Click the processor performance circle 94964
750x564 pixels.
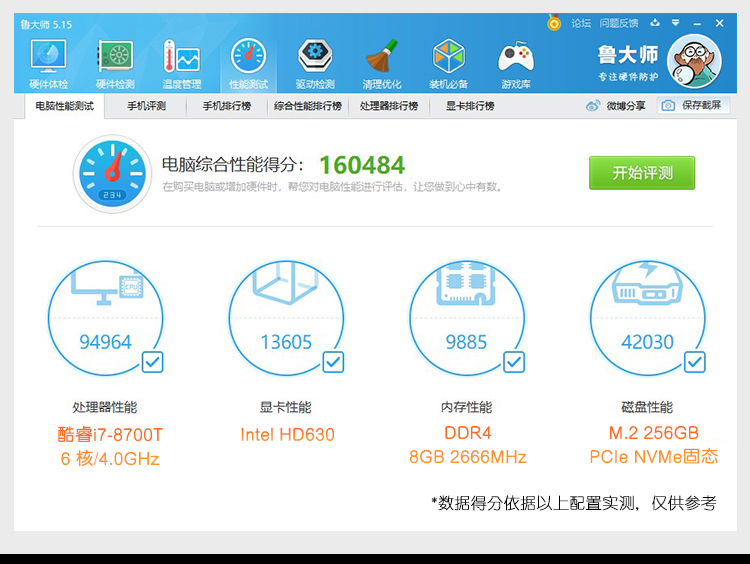pyautogui.click(x=105, y=318)
